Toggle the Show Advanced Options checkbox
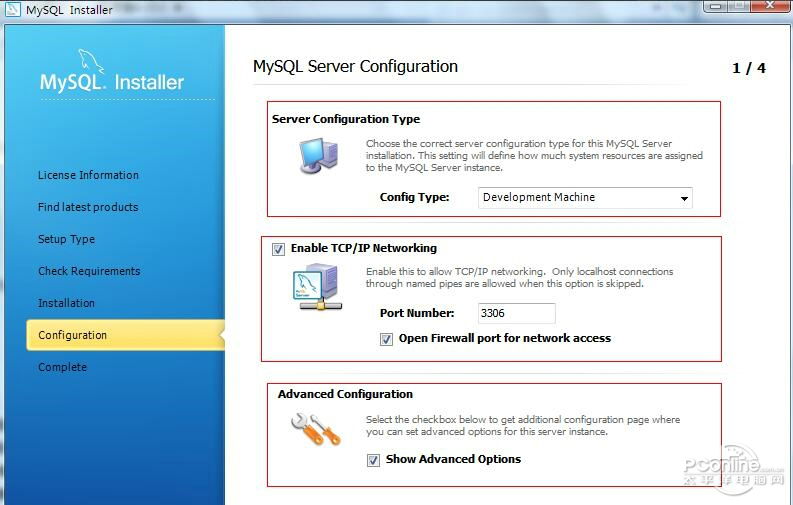Image resolution: width=793 pixels, height=505 pixels. click(373, 460)
